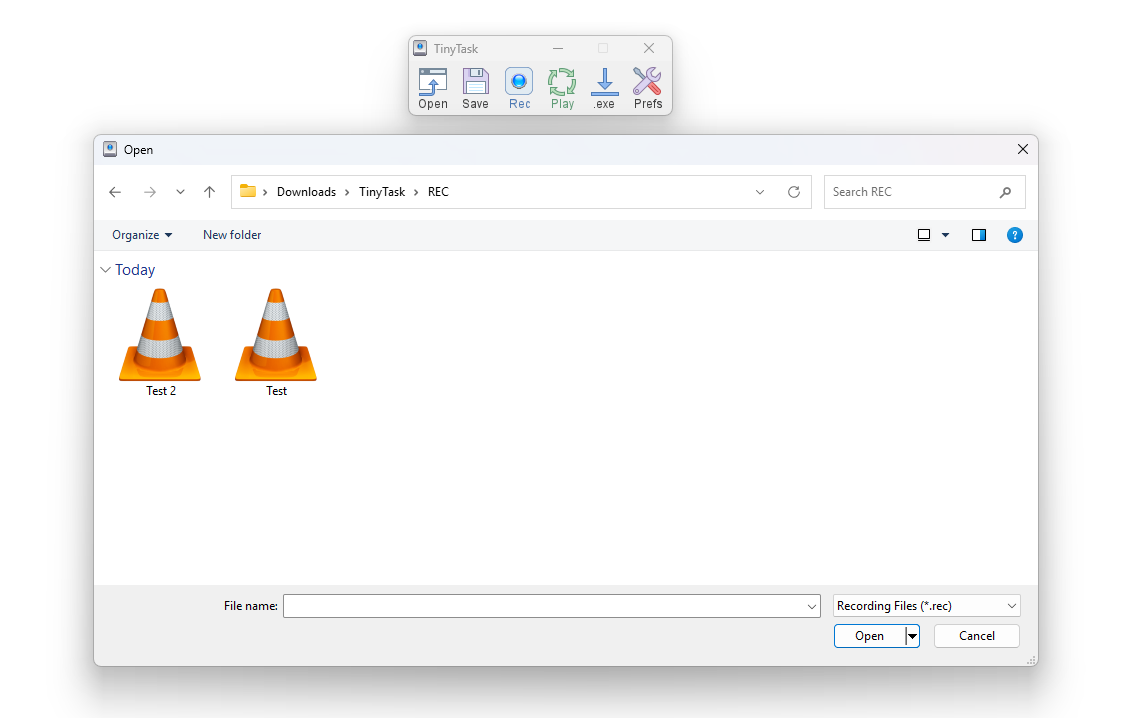The image size is (1148, 718).
Task: Click the TinyTask title bar app icon
Action: coord(420,48)
